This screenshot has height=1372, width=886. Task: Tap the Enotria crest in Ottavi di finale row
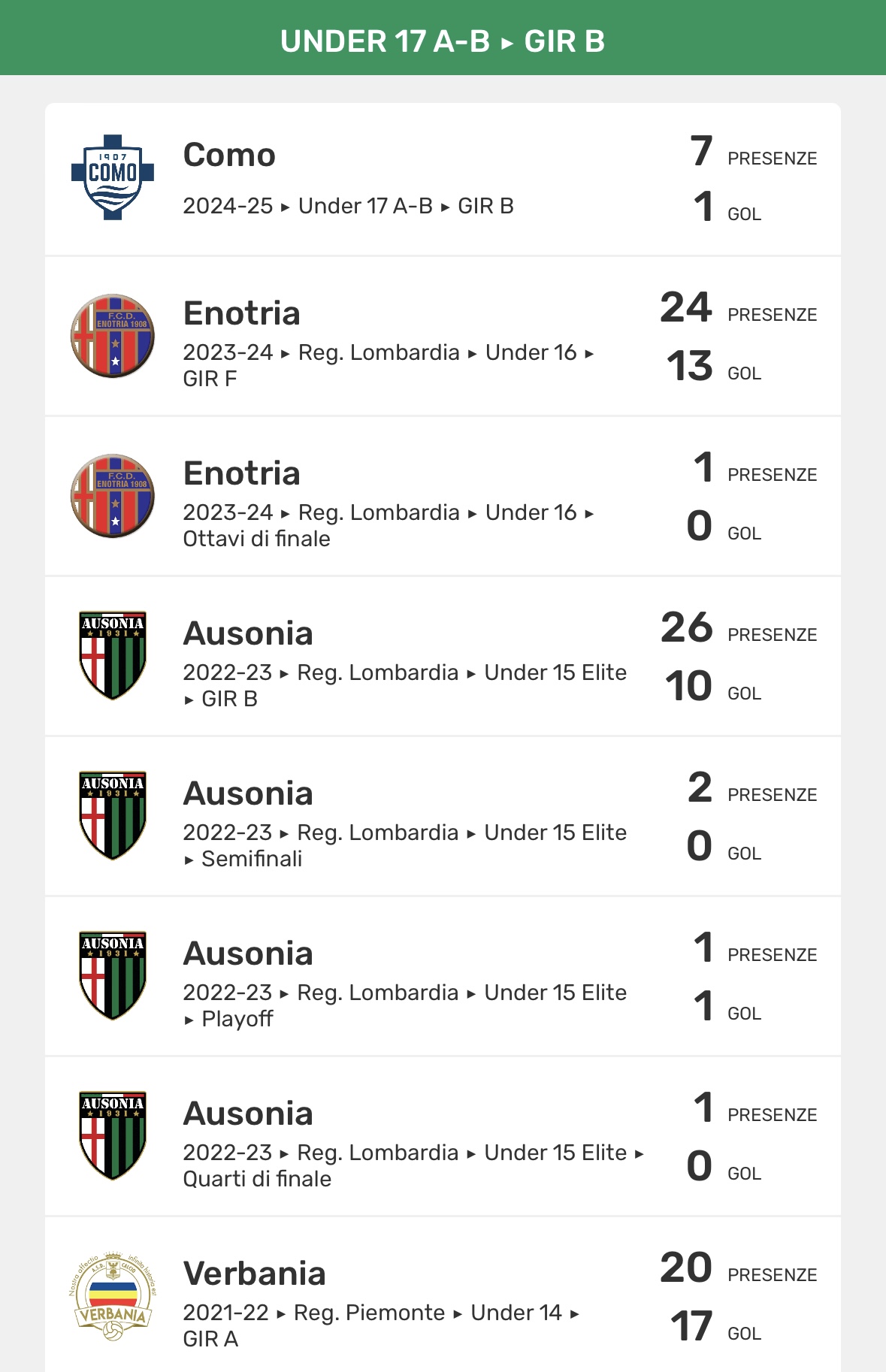pos(113,496)
